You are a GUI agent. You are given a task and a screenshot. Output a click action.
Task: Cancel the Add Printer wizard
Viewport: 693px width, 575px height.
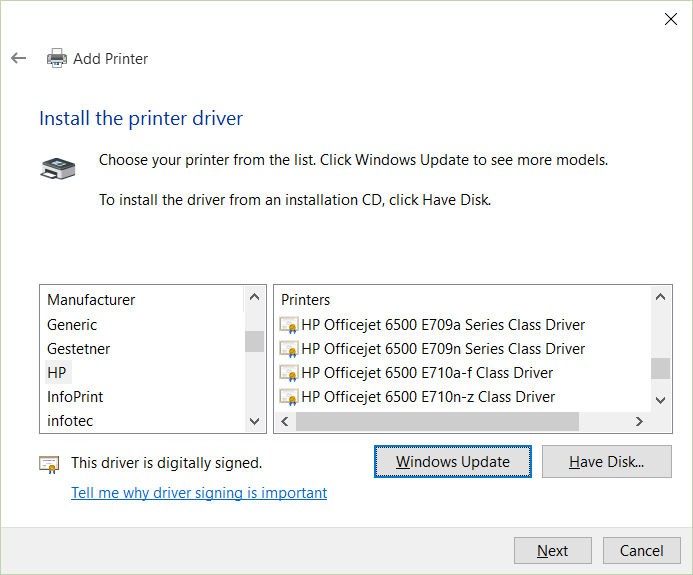point(641,550)
